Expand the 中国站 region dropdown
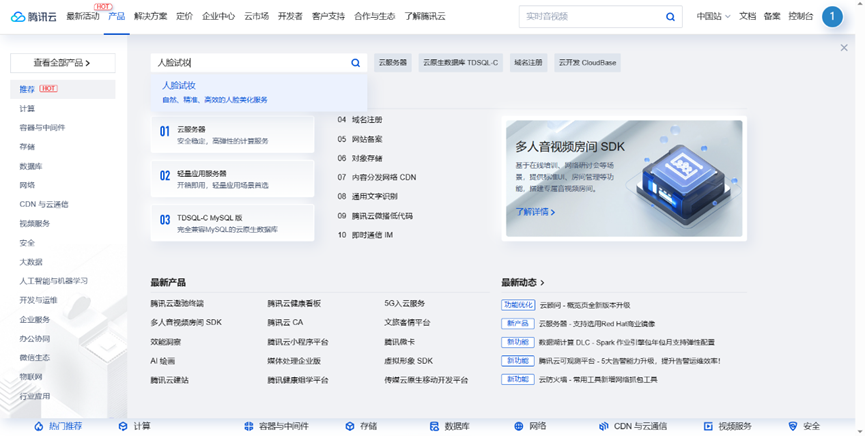 (x=713, y=17)
